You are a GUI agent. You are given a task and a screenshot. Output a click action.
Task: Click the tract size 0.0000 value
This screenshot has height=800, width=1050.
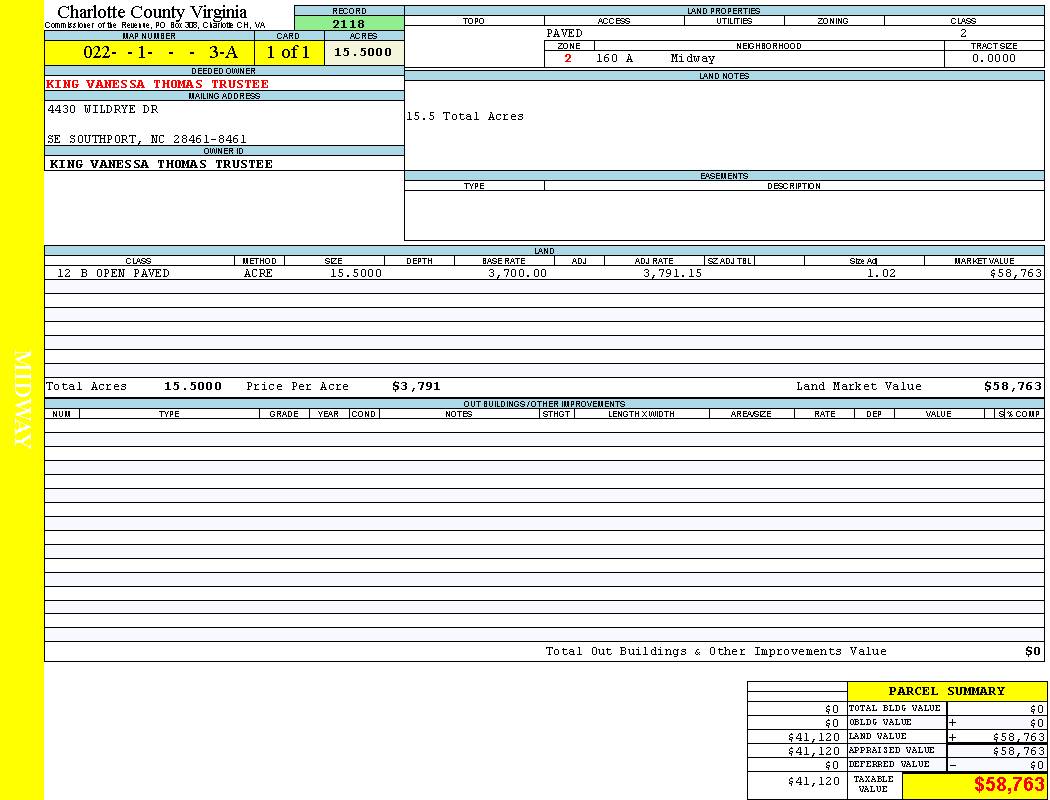[x=994, y=59]
